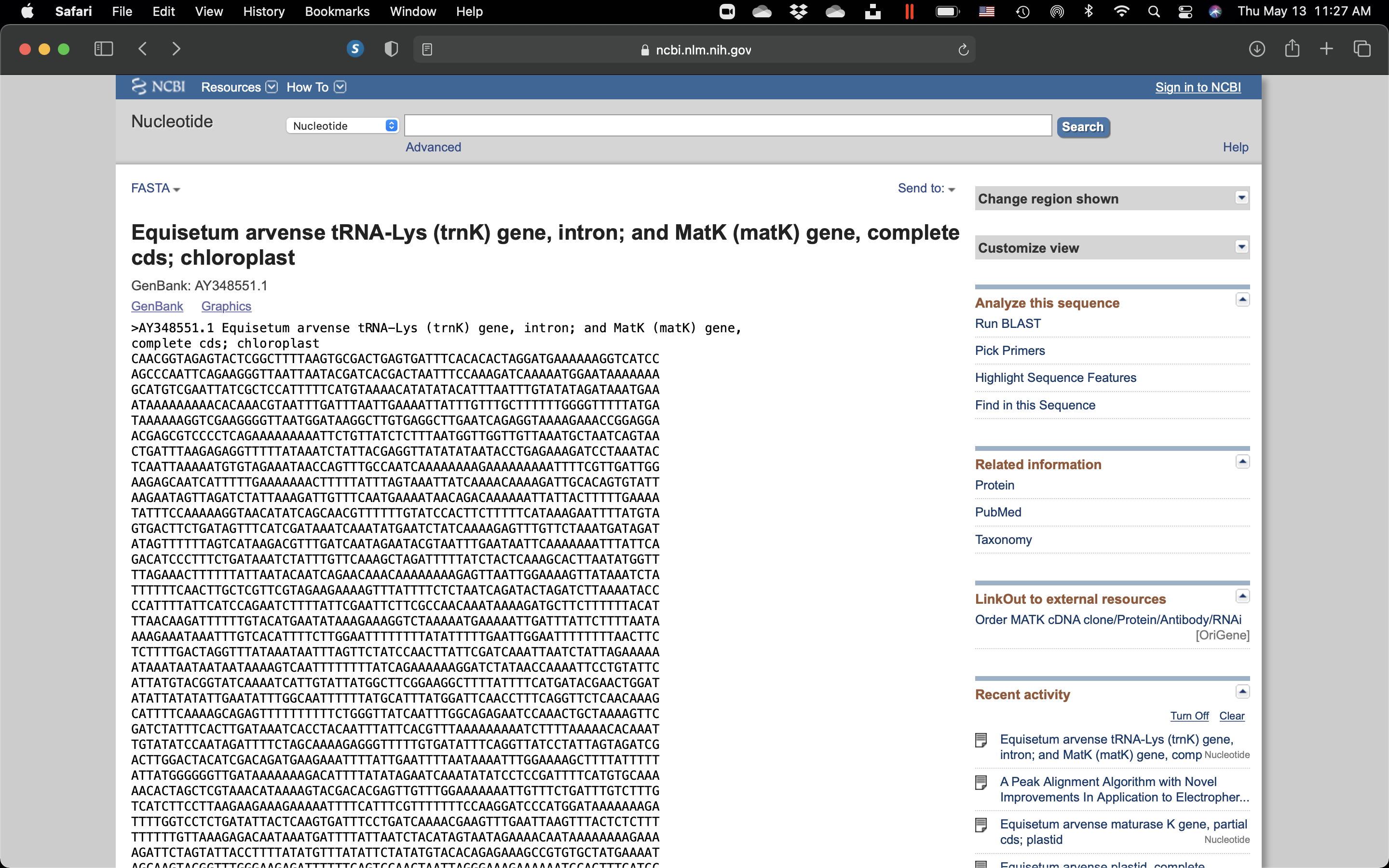The width and height of the screenshot is (1389, 868).
Task: Collapse the Related information section
Action: tap(1242, 461)
